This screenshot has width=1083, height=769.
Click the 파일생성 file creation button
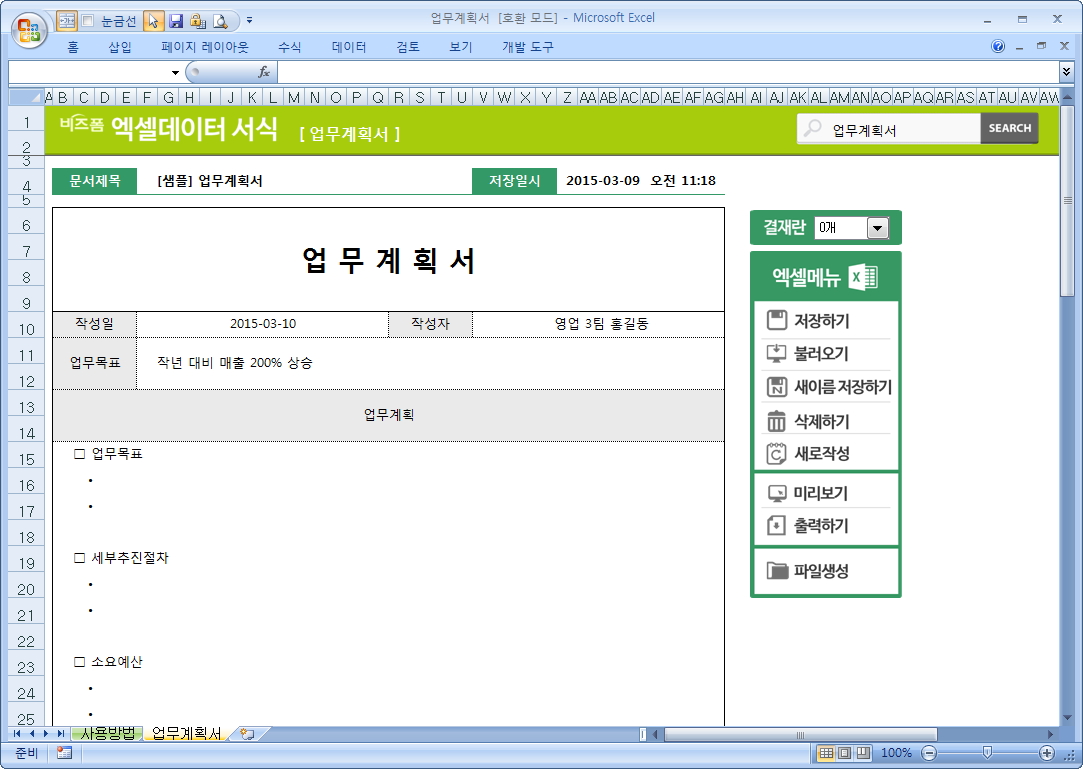[x=825, y=571]
